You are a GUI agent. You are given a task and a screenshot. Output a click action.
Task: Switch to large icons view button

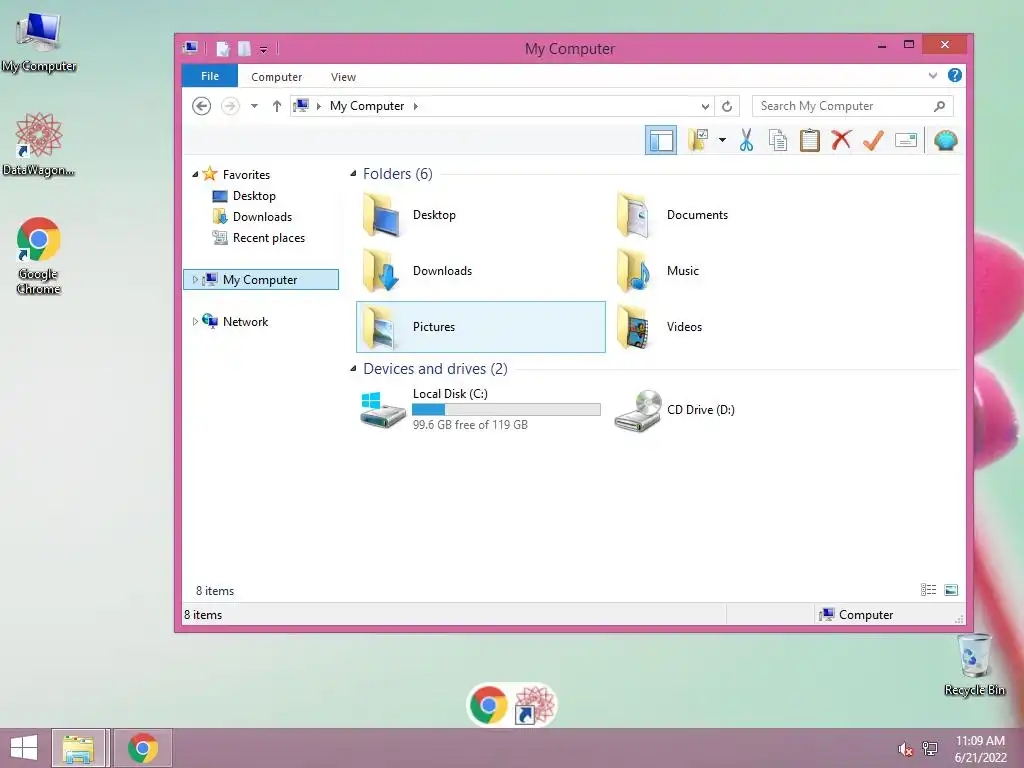(x=952, y=590)
